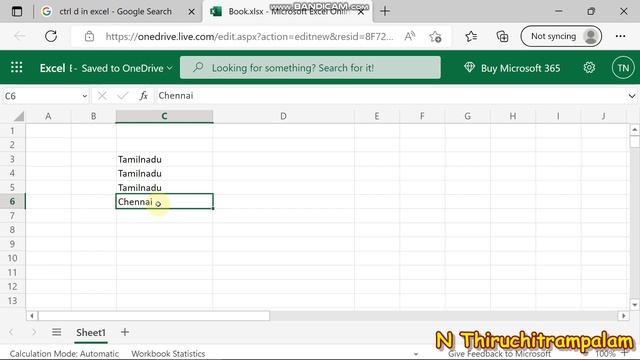The image size is (640, 360).
Task: Open the tab actions menu icon
Action: pyautogui.click(x=17, y=11)
